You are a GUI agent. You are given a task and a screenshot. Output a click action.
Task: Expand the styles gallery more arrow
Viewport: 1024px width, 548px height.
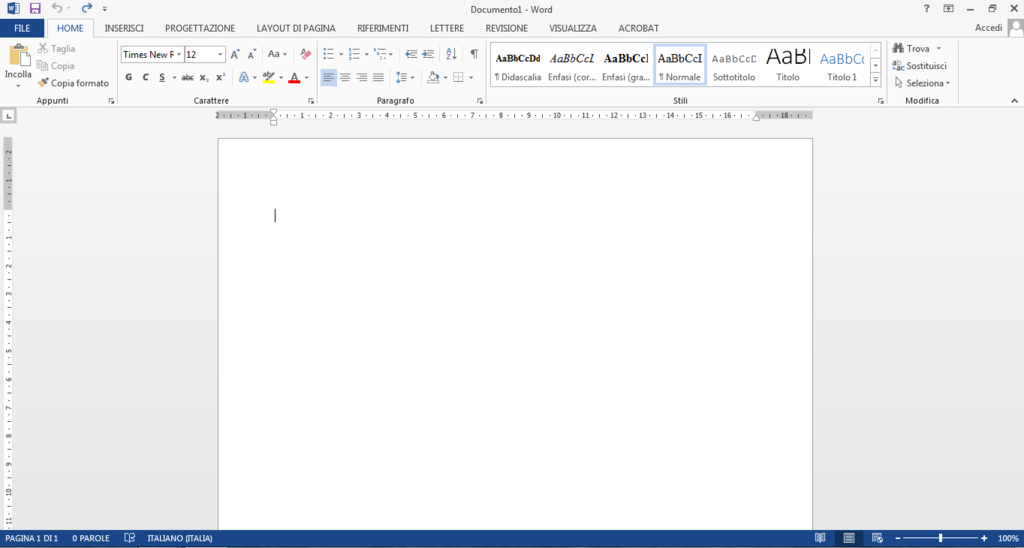[876, 80]
